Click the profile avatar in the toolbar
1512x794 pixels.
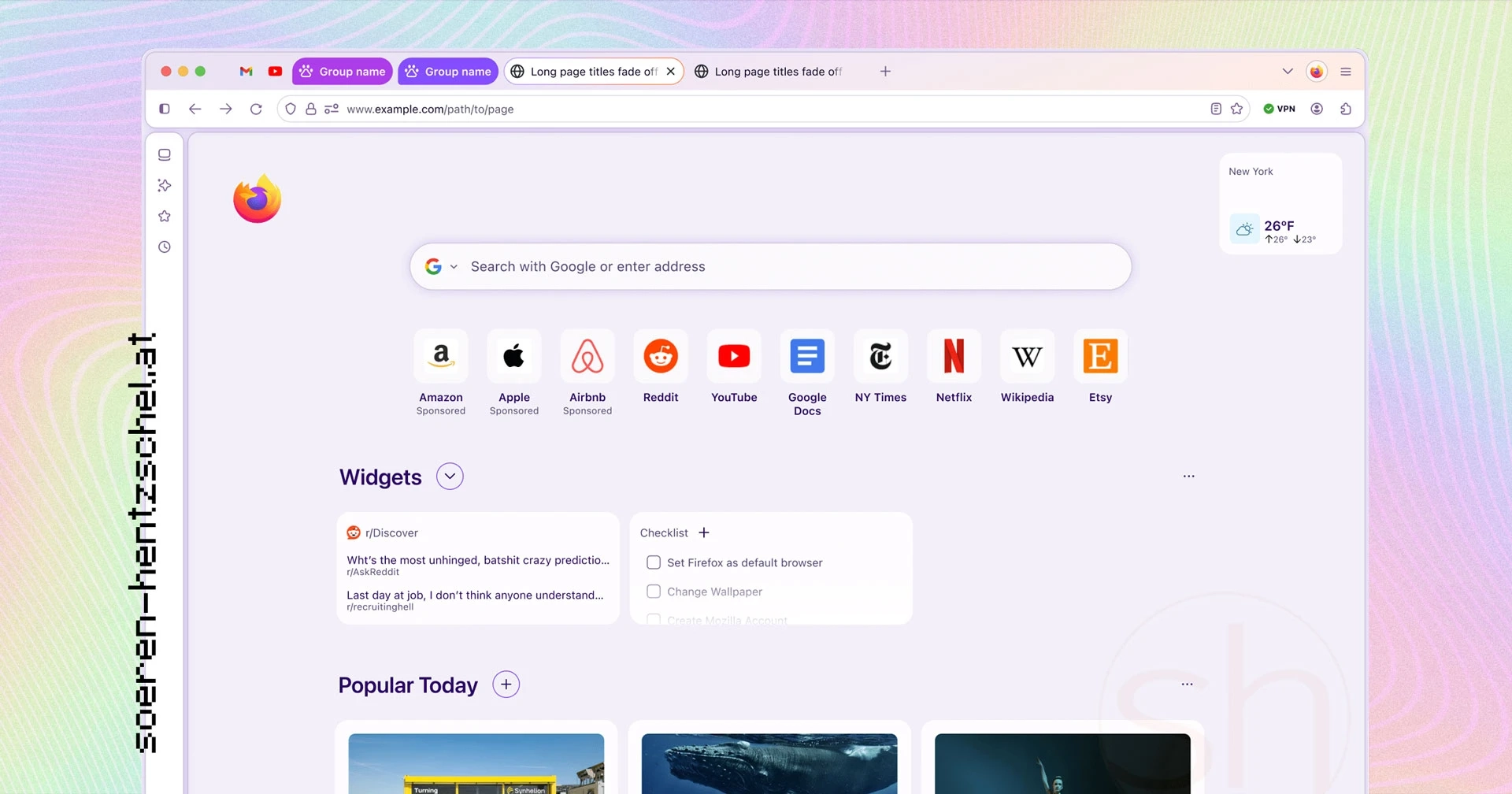click(x=1316, y=109)
